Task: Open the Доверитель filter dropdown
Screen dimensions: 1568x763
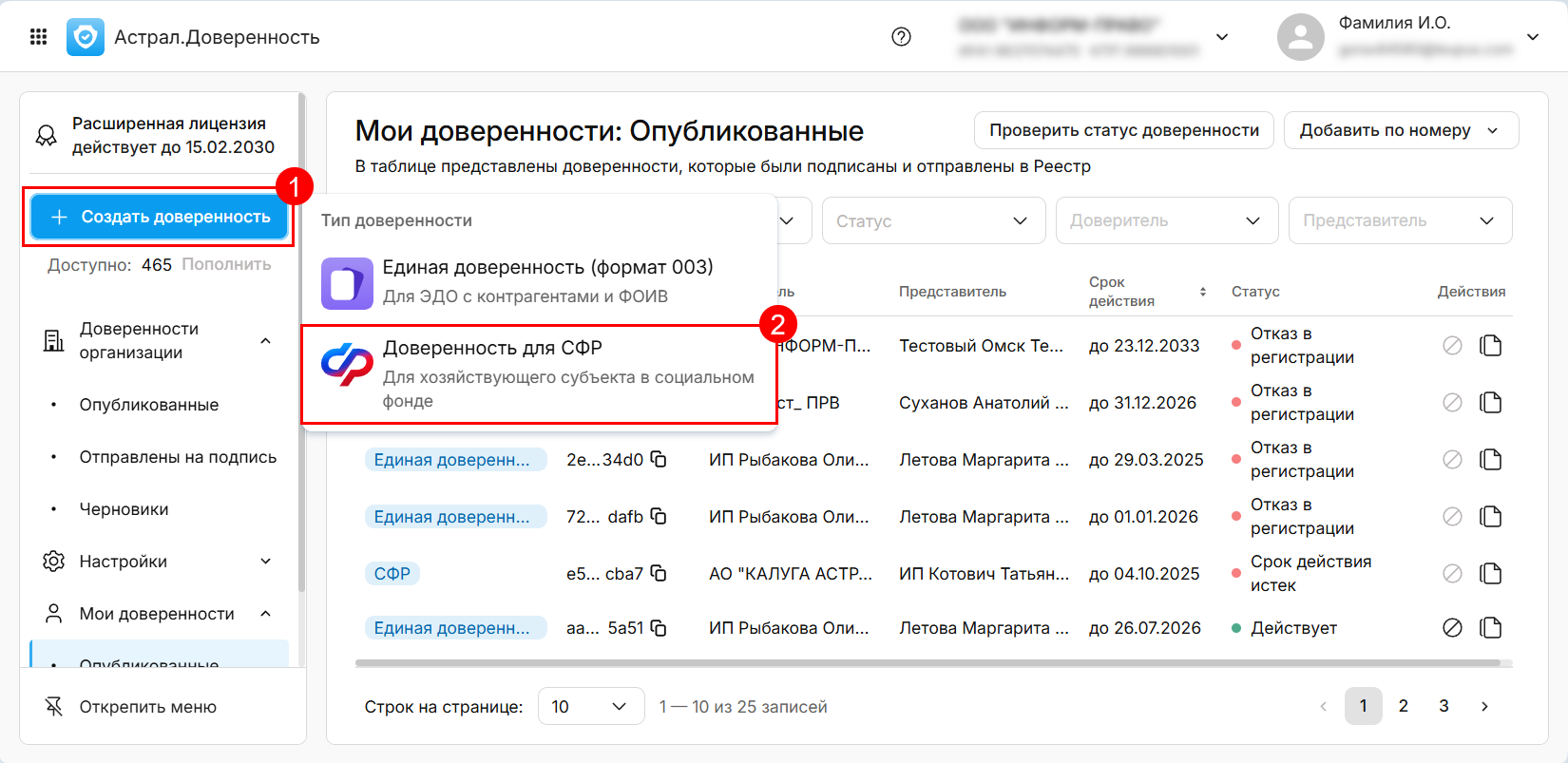Action: [1166, 220]
